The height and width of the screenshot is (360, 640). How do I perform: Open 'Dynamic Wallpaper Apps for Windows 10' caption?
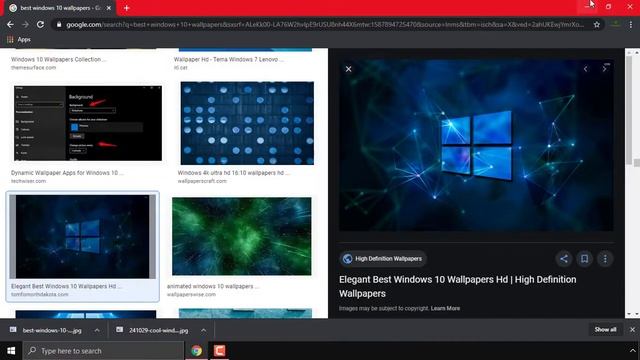pyautogui.click(x=67, y=173)
